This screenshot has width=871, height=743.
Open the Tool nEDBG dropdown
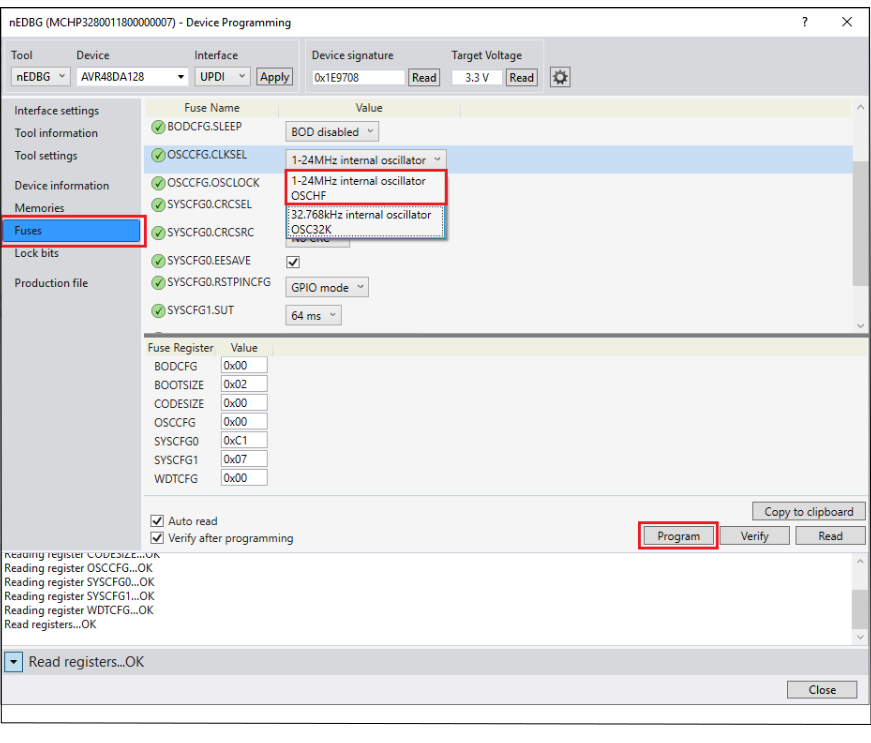[40, 77]
